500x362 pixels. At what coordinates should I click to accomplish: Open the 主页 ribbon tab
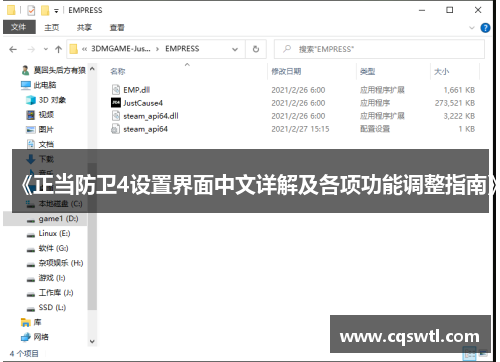pyautogui.click(x=52, y=27)
